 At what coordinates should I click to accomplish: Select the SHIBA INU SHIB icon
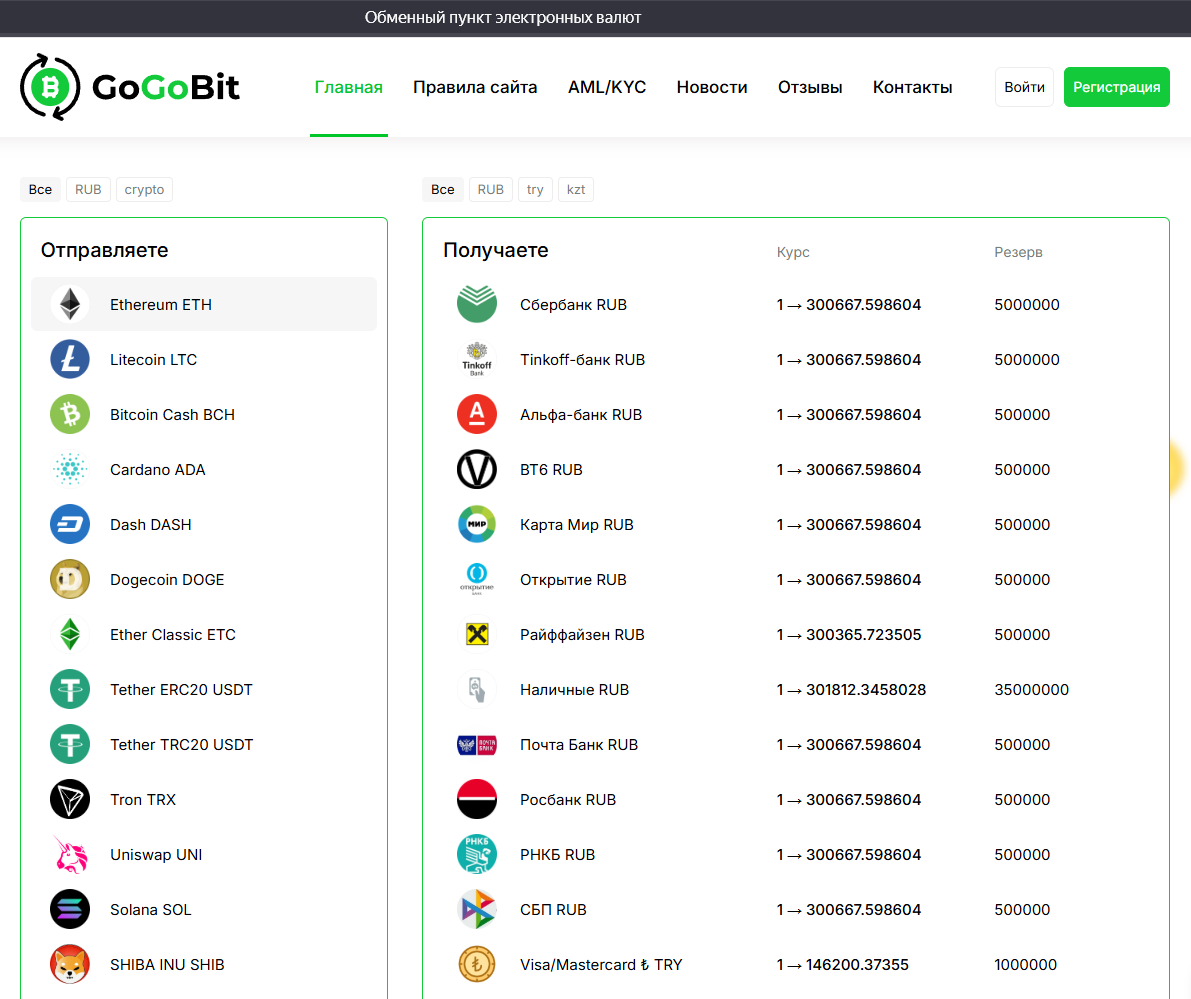click(x=70, y=964)
